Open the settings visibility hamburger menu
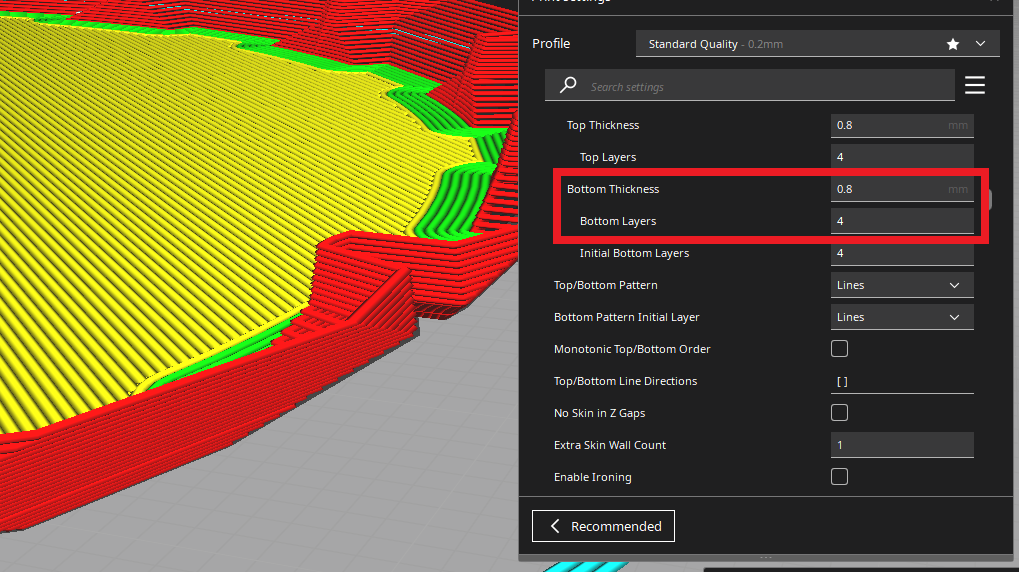Image resolution: width=1019 pixels, height=572 pixels. [974, 85]
